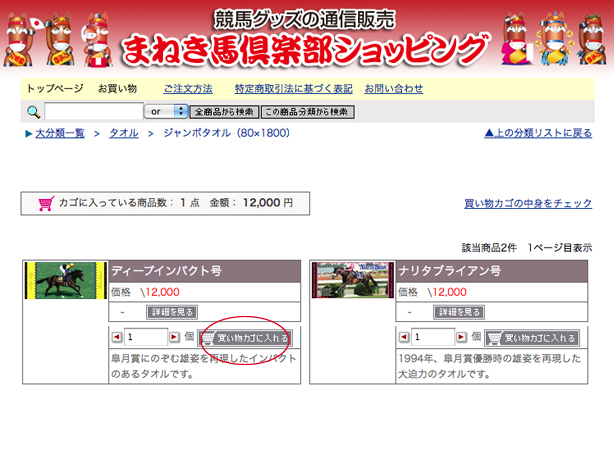Click the cart total 12,000 円 text

click(268, 203)
